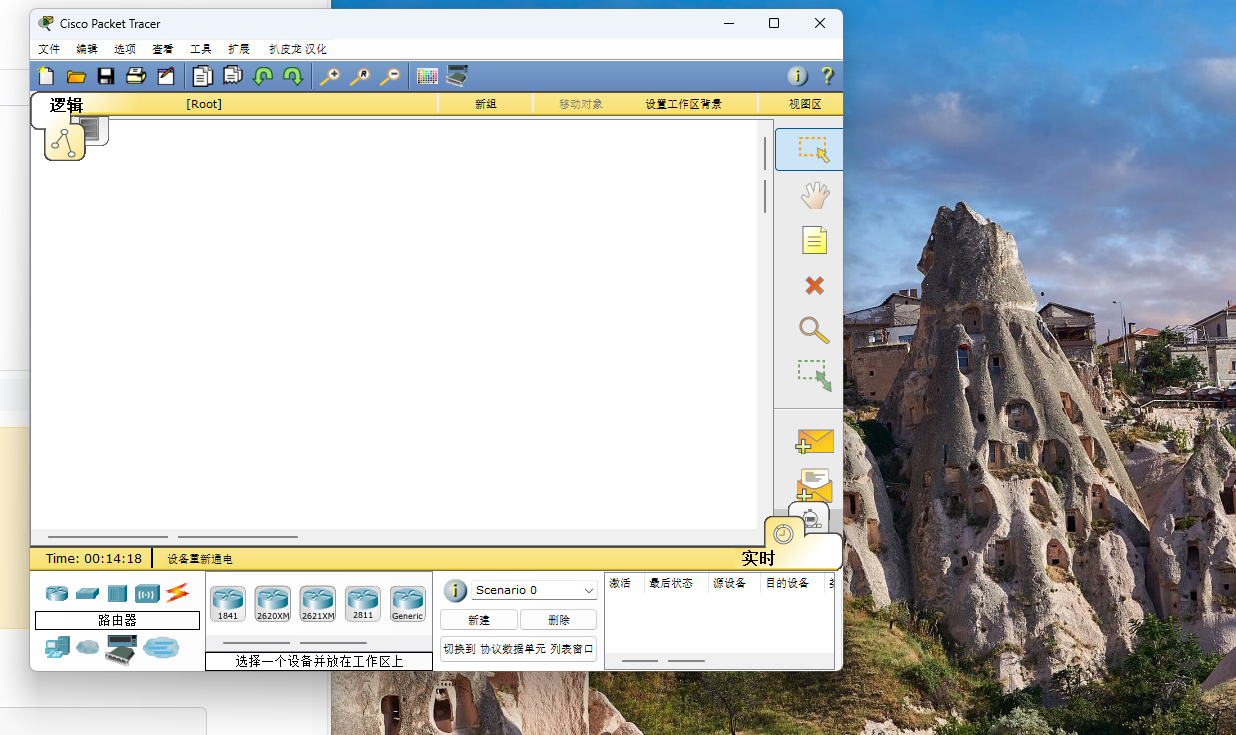Switch to the 实时 mode tab
Screen dimensions: 1236x735
click(758, 559)
